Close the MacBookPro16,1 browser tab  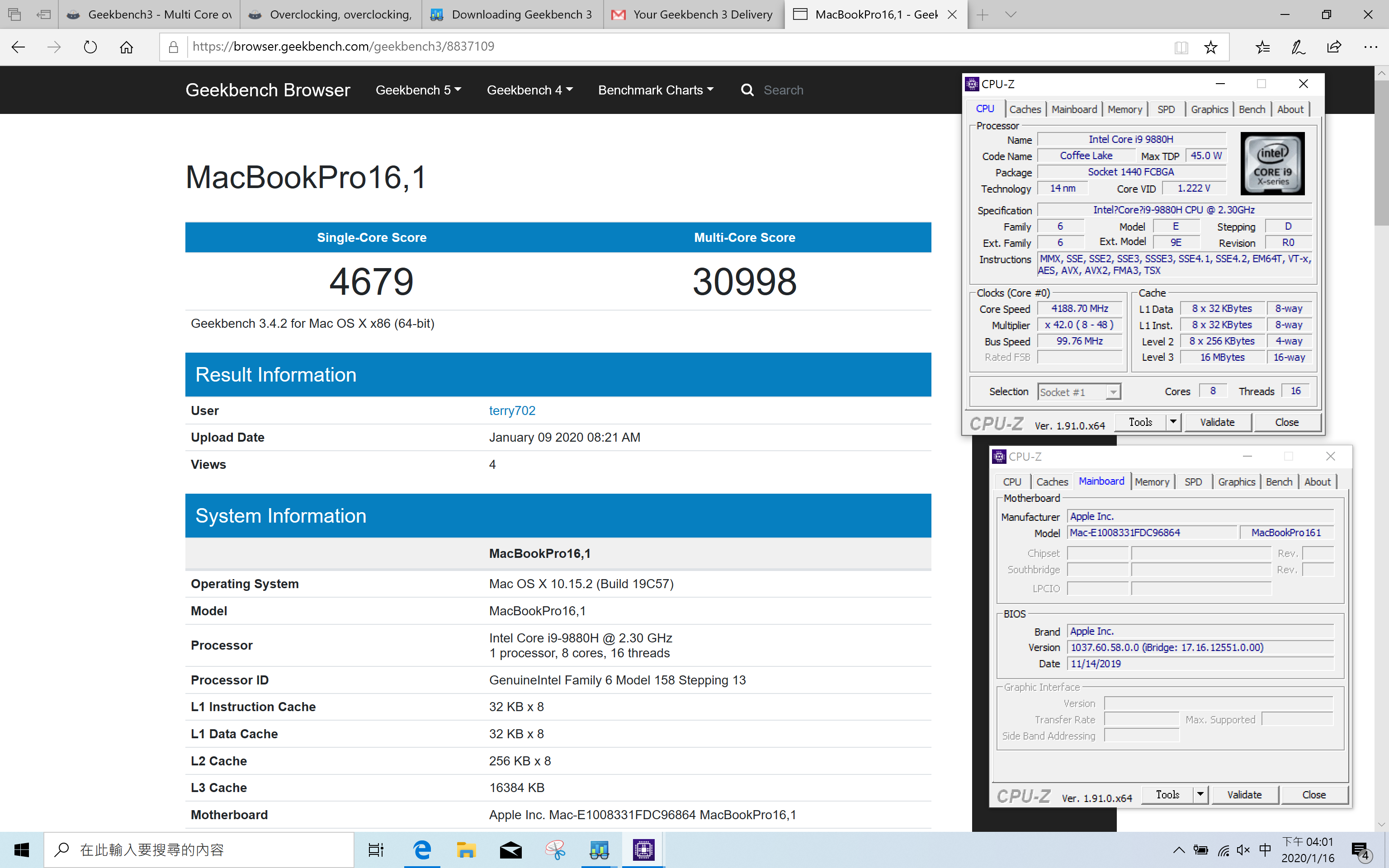952,15
